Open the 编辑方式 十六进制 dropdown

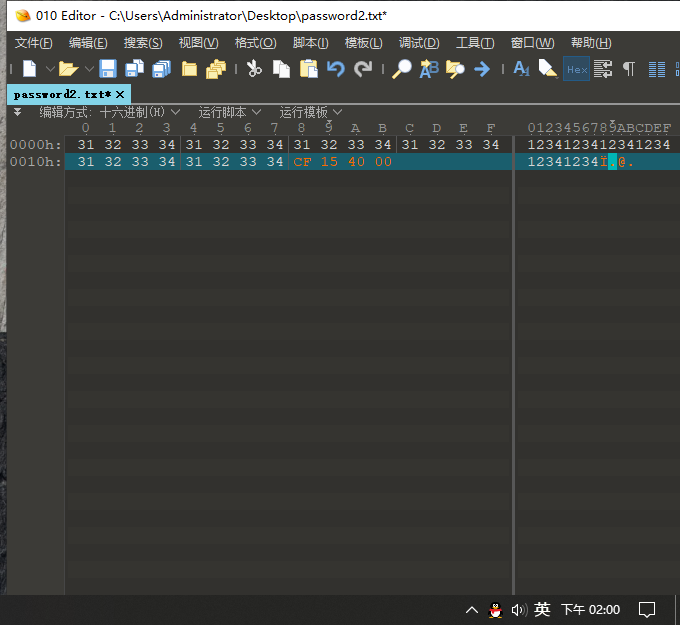[x=140, y=112]
